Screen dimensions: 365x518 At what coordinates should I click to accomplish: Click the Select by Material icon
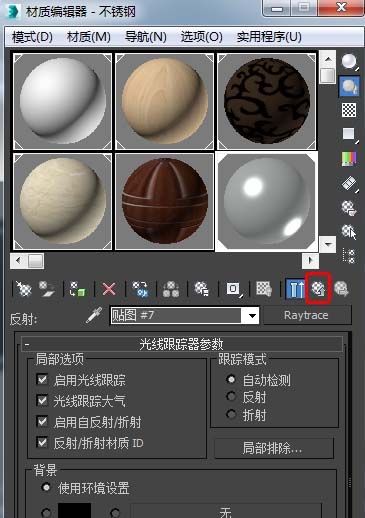[x=349, y=231]
